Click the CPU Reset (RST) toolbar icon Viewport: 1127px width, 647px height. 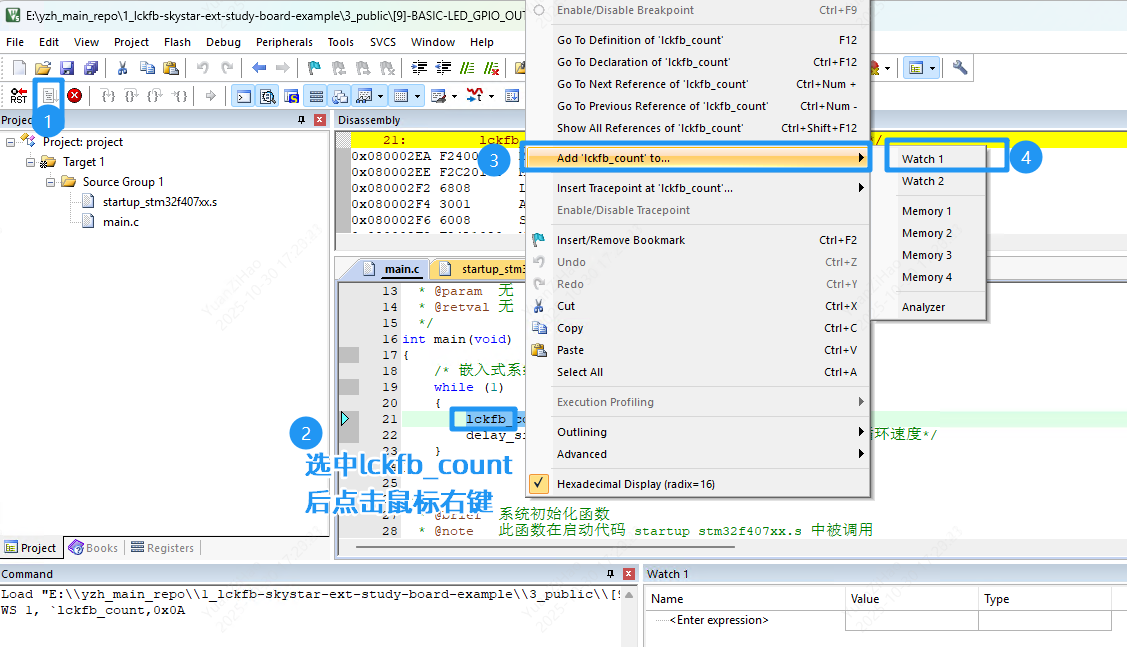pos(18,96)
